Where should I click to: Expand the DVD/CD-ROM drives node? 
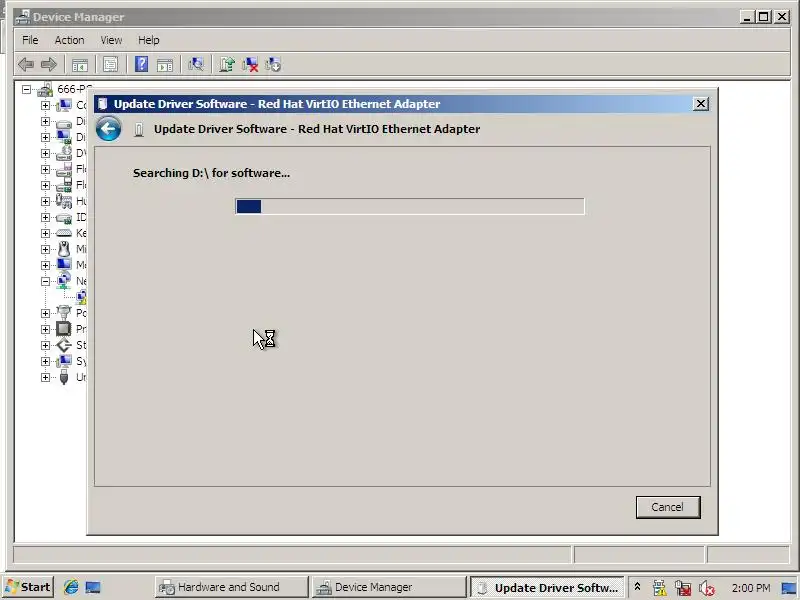45,153
